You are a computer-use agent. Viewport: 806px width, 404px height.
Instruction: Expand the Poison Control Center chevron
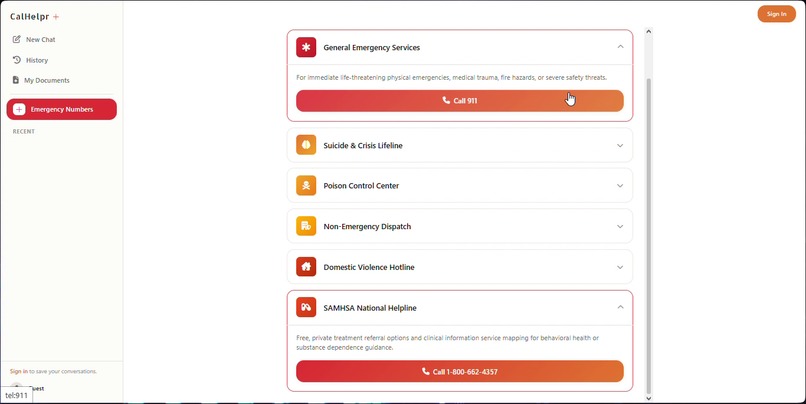[x=620, y=186]
